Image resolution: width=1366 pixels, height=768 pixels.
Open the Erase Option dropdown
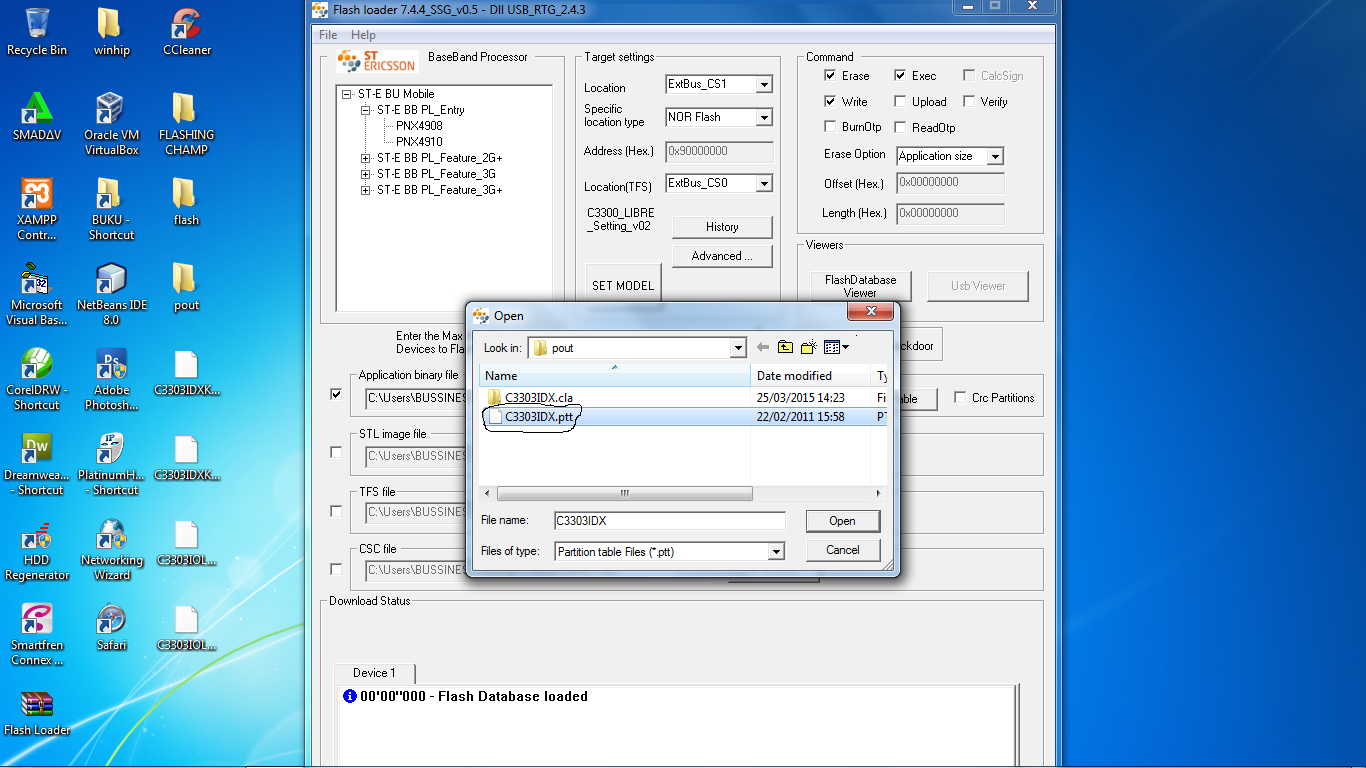pyautogui.click(x=994, y=157)
